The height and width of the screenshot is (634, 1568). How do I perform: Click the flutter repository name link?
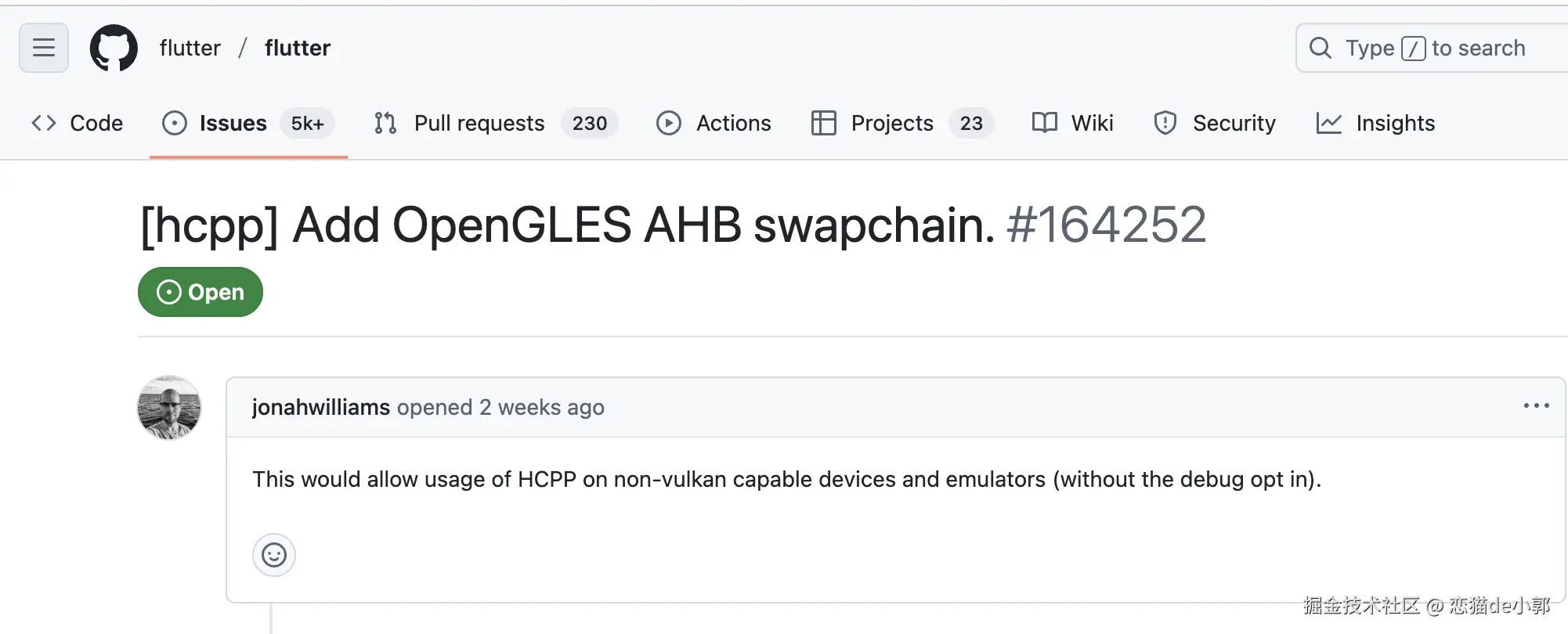point(298,48)
